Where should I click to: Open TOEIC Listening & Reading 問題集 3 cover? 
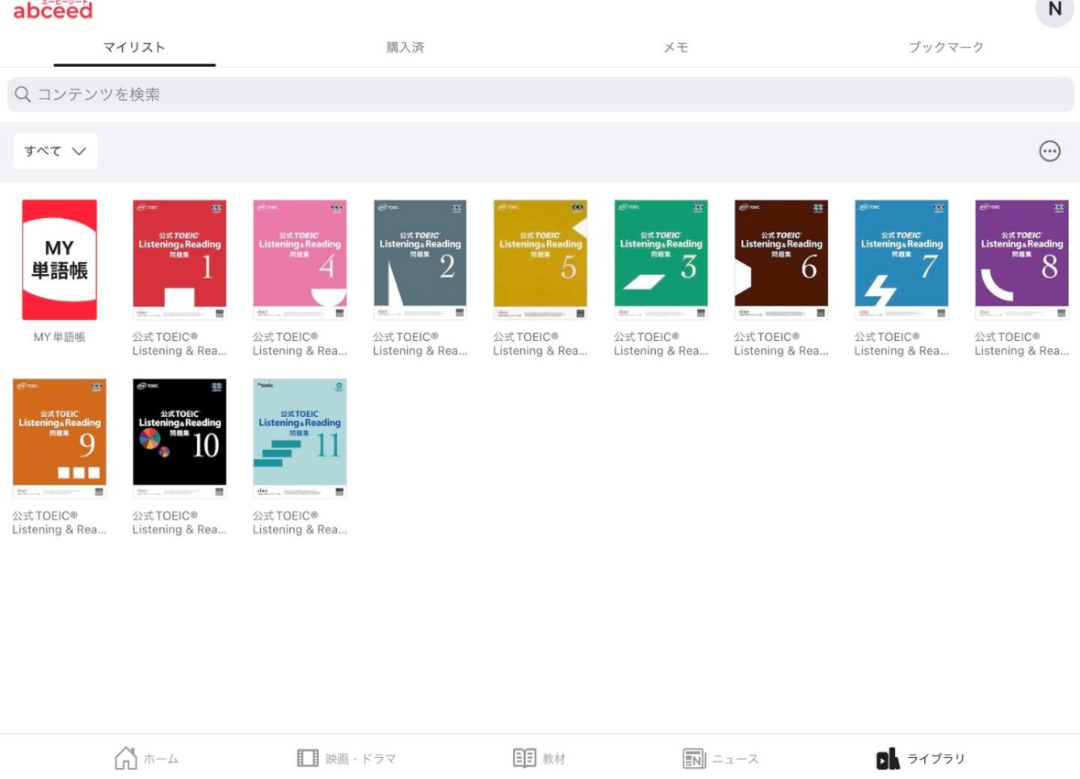pyautogui.click(x=661, y=260)
